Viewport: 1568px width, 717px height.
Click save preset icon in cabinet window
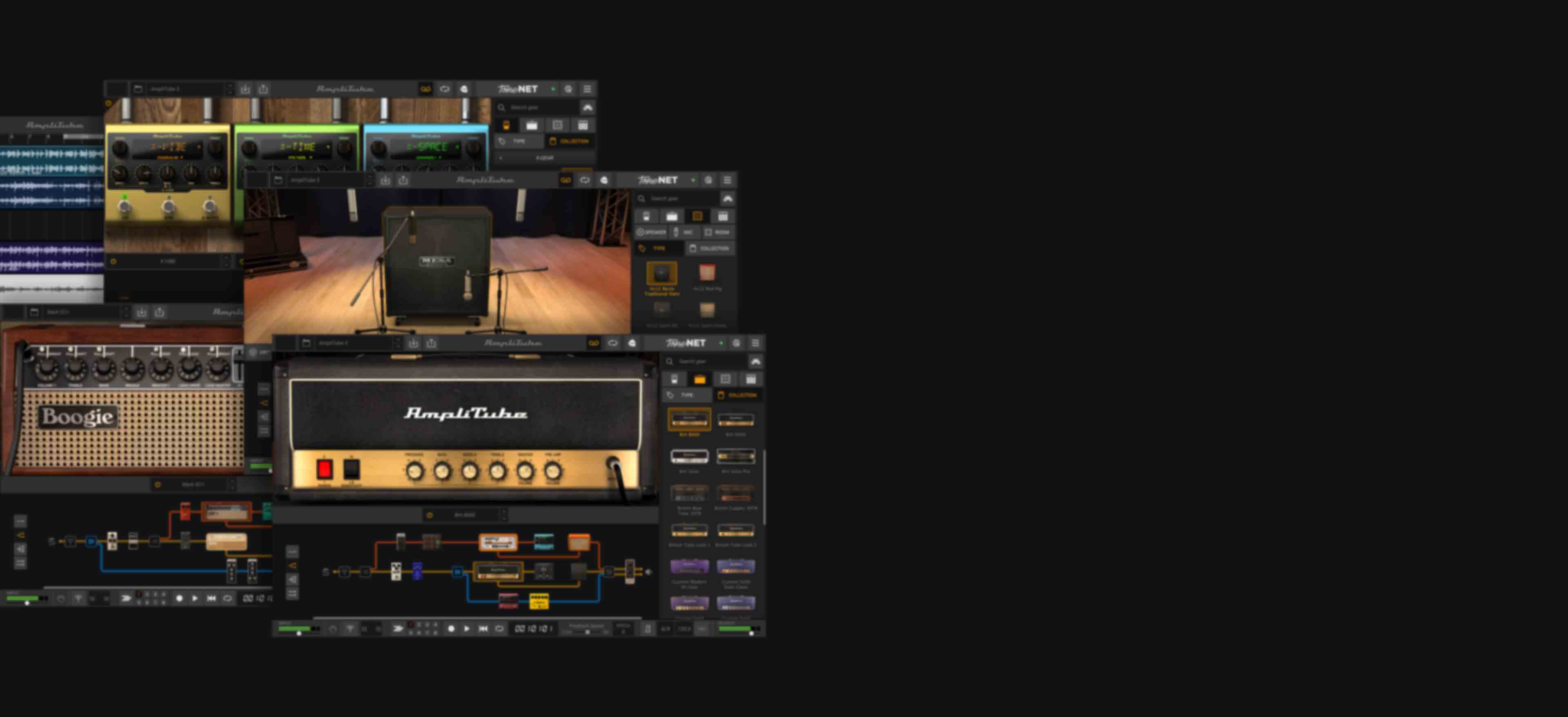point(385,180)
